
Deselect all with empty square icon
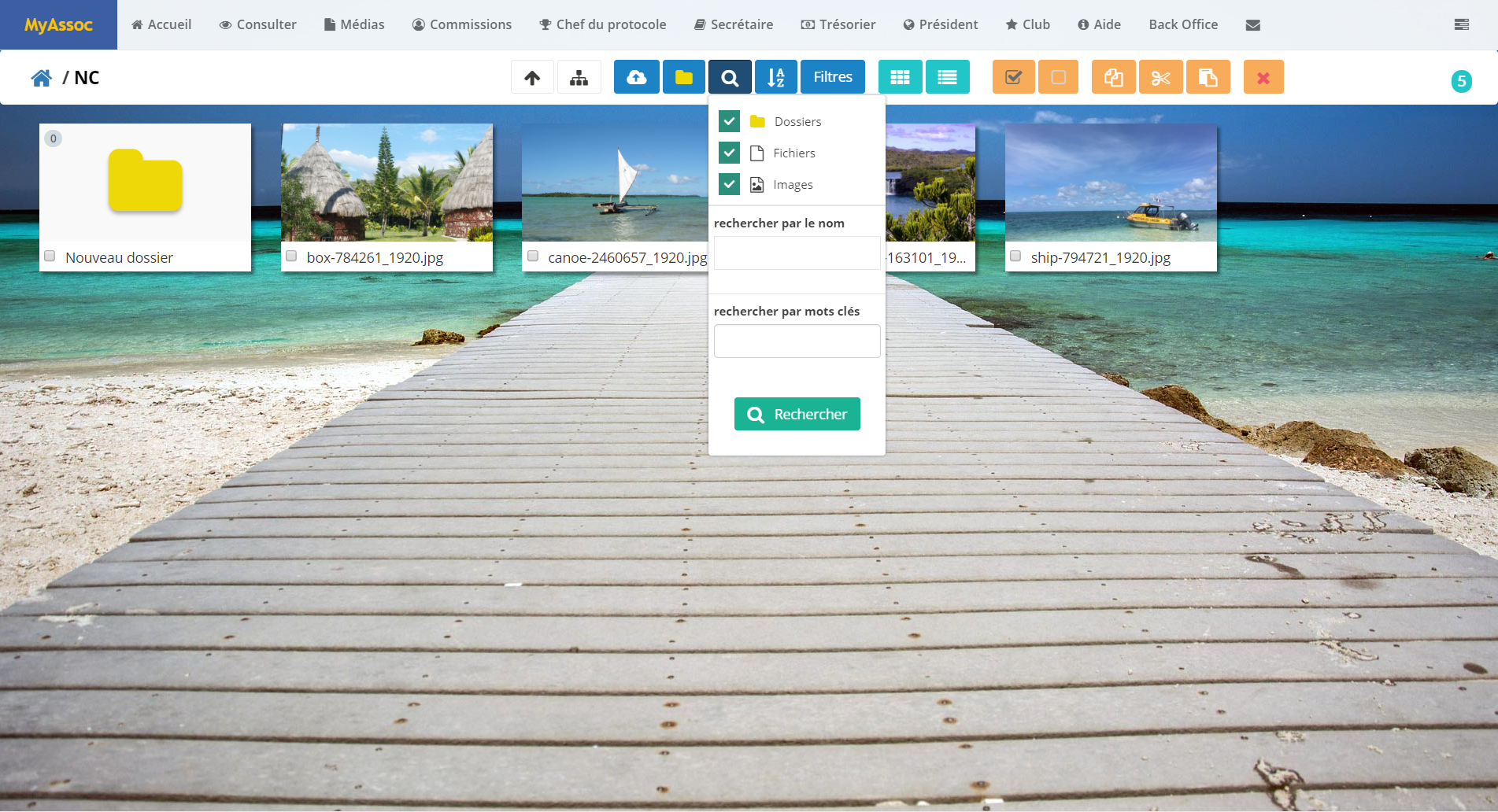click(x=1059, y=77)
